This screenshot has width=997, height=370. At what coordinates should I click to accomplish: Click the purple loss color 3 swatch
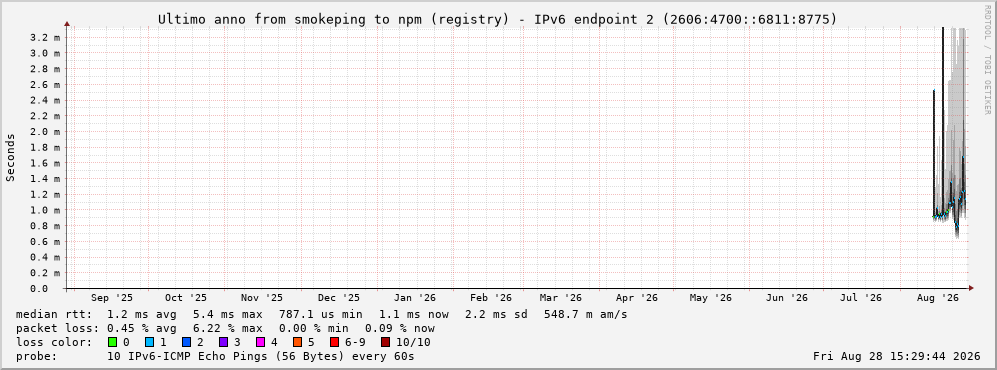click(223, 343)
